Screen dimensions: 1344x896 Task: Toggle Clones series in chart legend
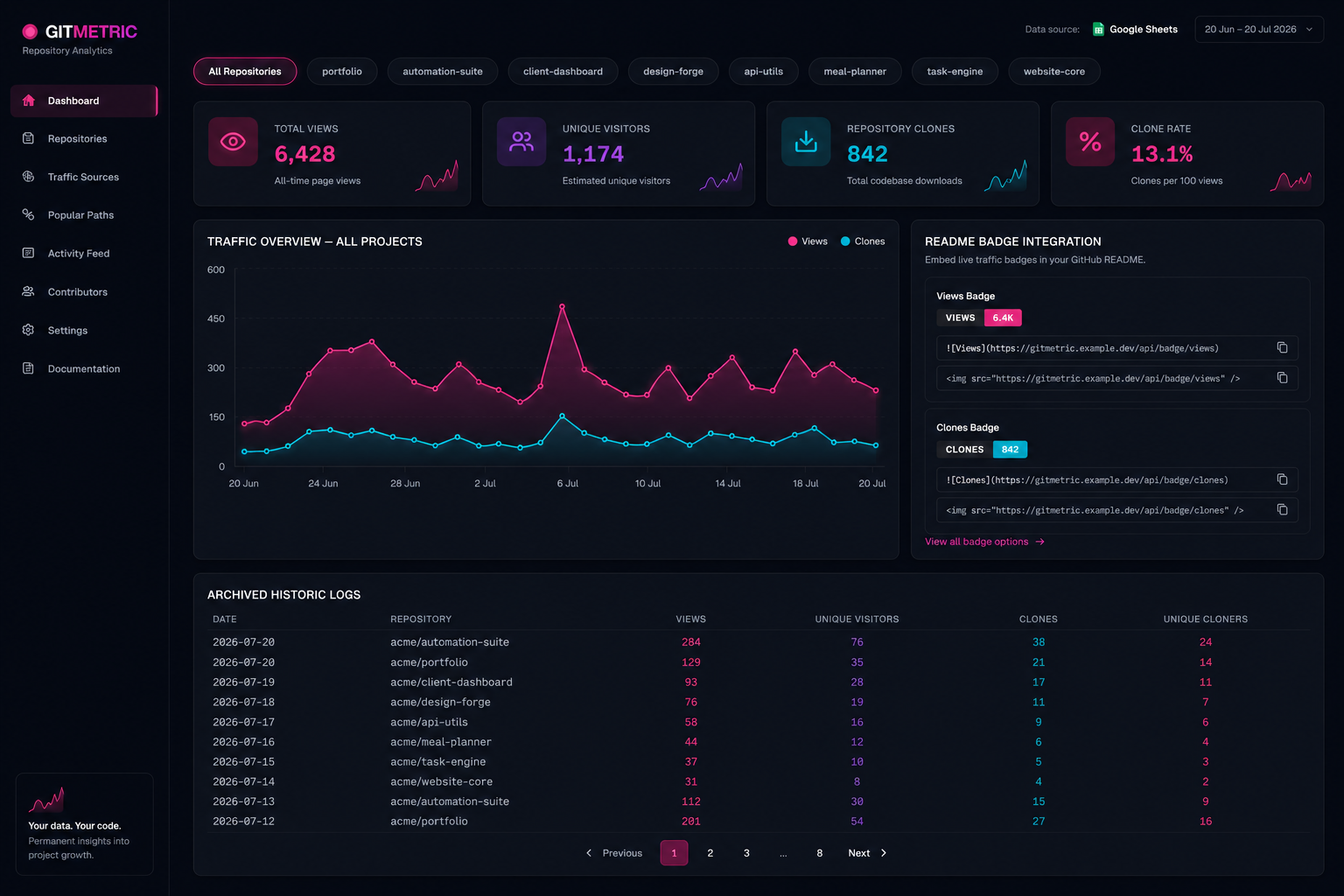pos(863,241)
